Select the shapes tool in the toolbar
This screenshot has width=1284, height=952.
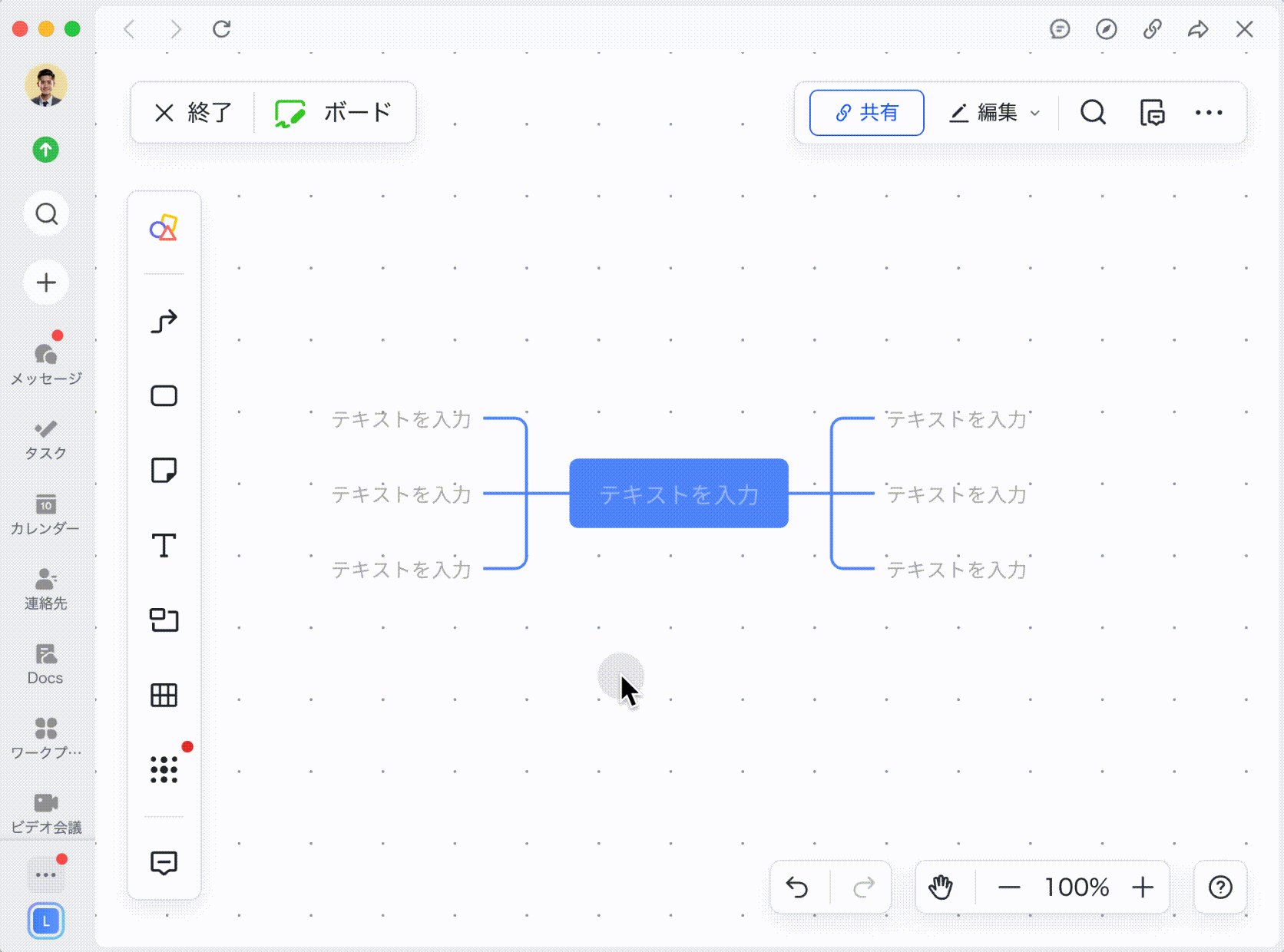coord(164,229)
